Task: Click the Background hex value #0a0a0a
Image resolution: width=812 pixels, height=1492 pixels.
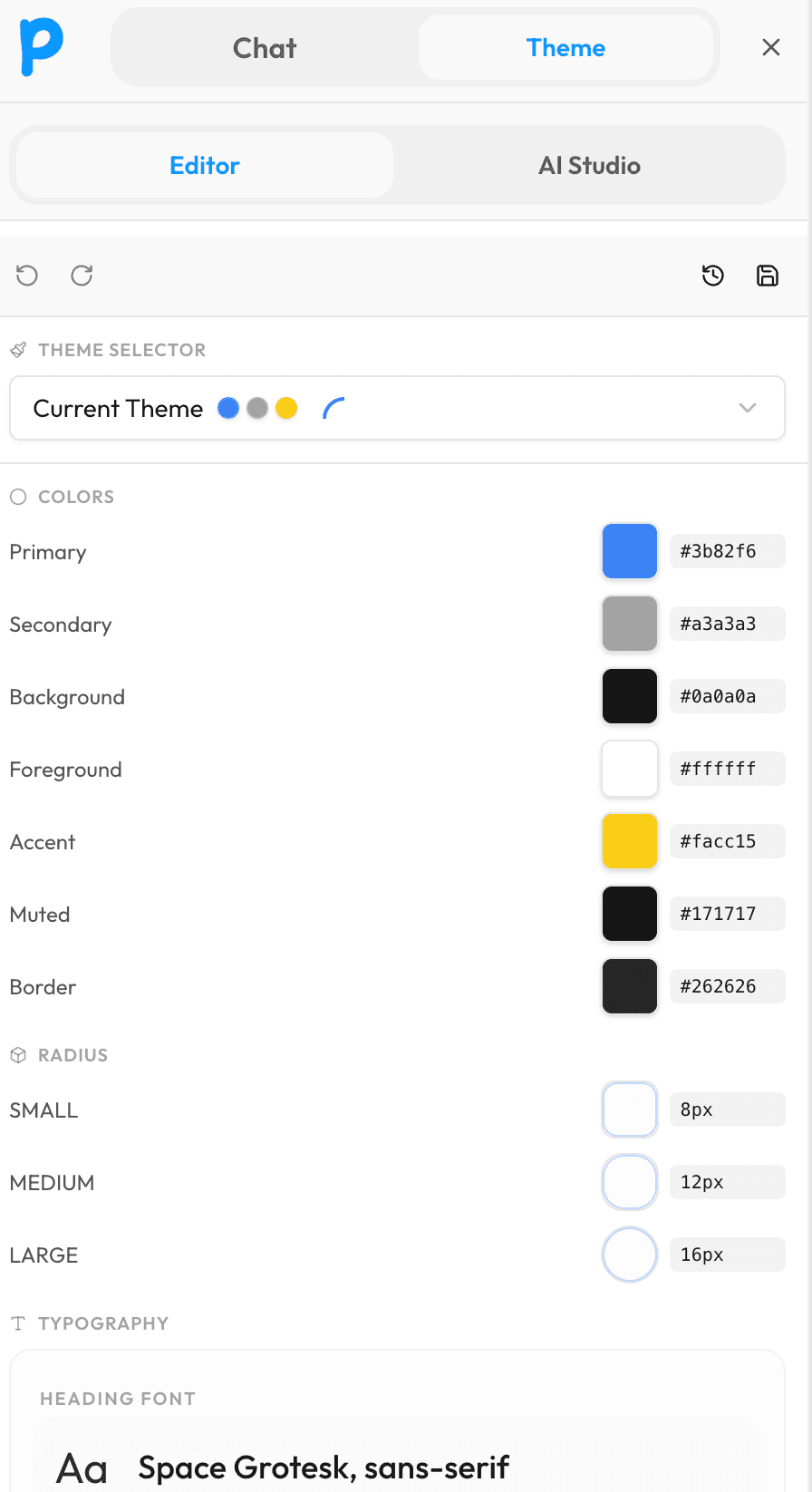Action: pos(727,696)
